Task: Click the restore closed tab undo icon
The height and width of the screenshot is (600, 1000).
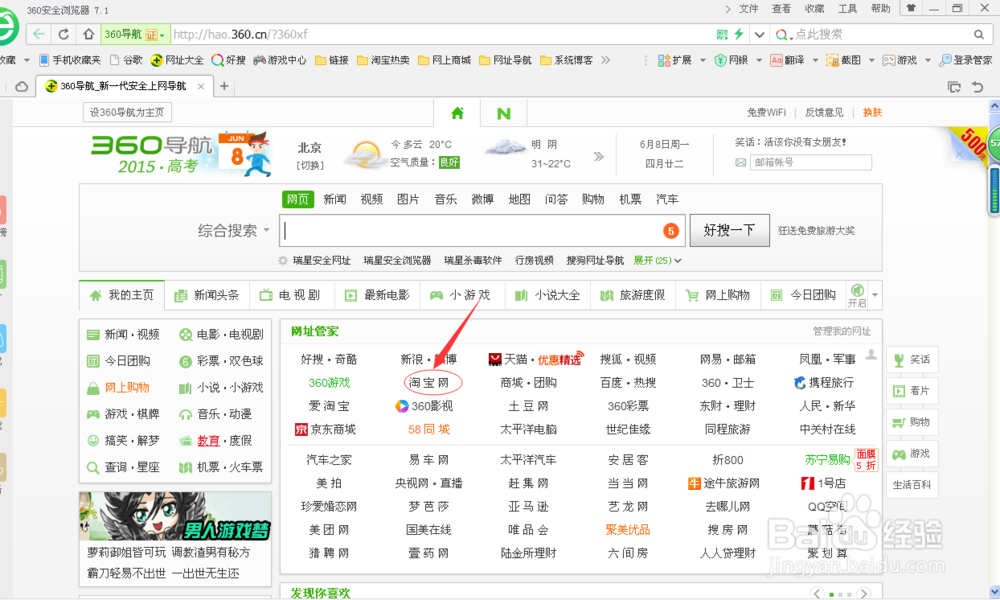Action: [x=977, y=87]
